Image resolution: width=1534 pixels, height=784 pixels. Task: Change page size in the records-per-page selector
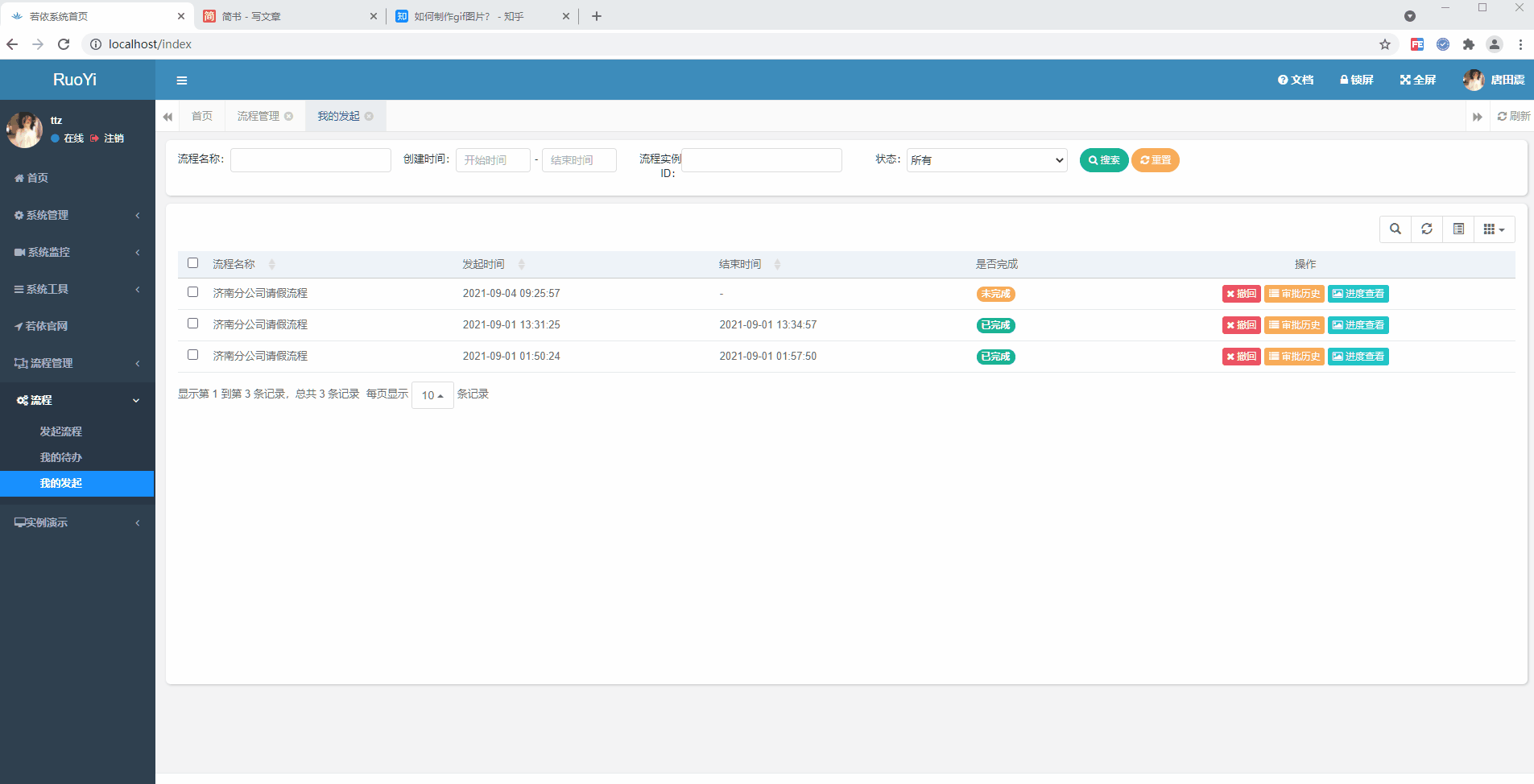tap(432, 394)
